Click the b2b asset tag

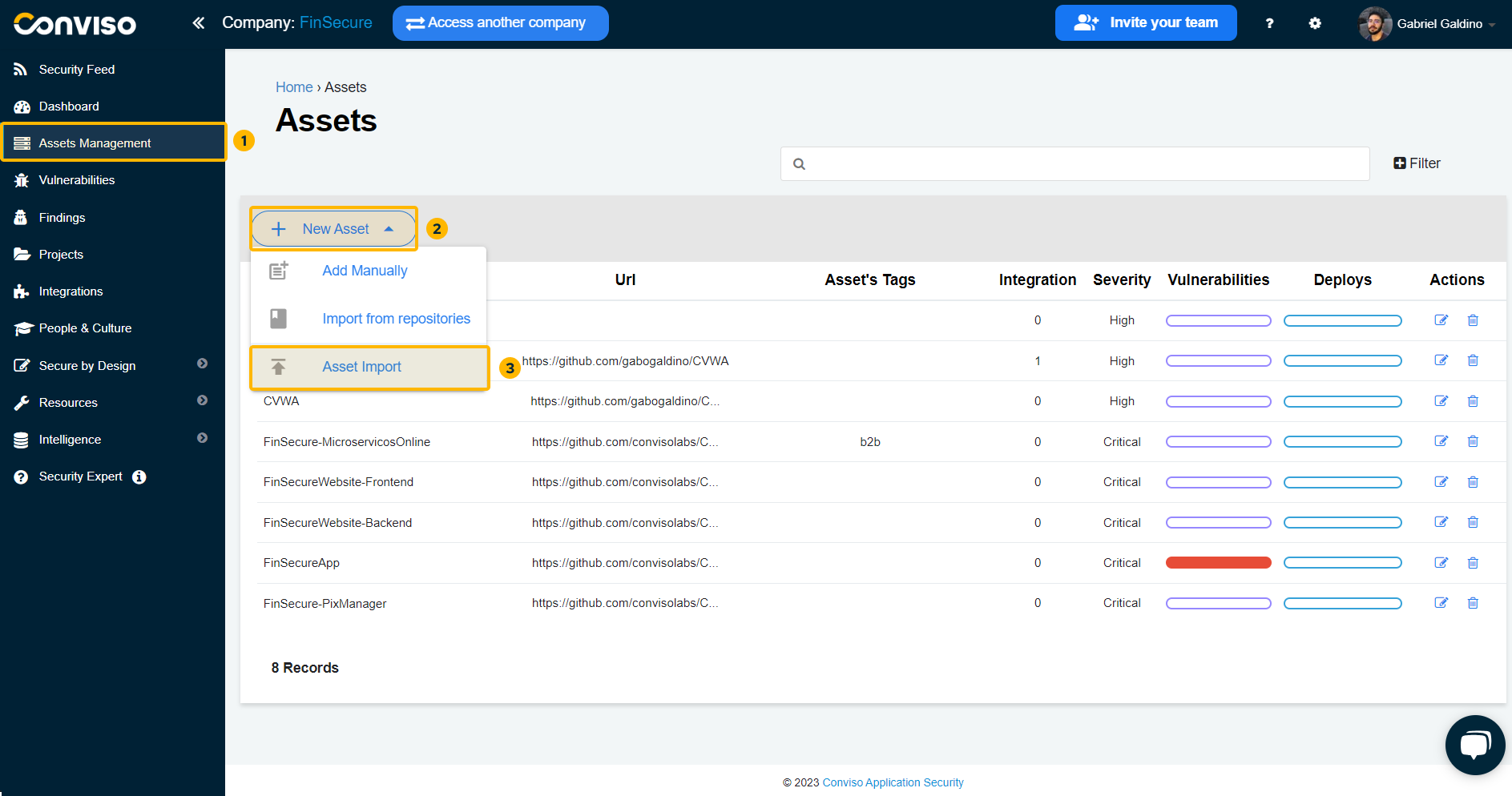tap(870, 442)
